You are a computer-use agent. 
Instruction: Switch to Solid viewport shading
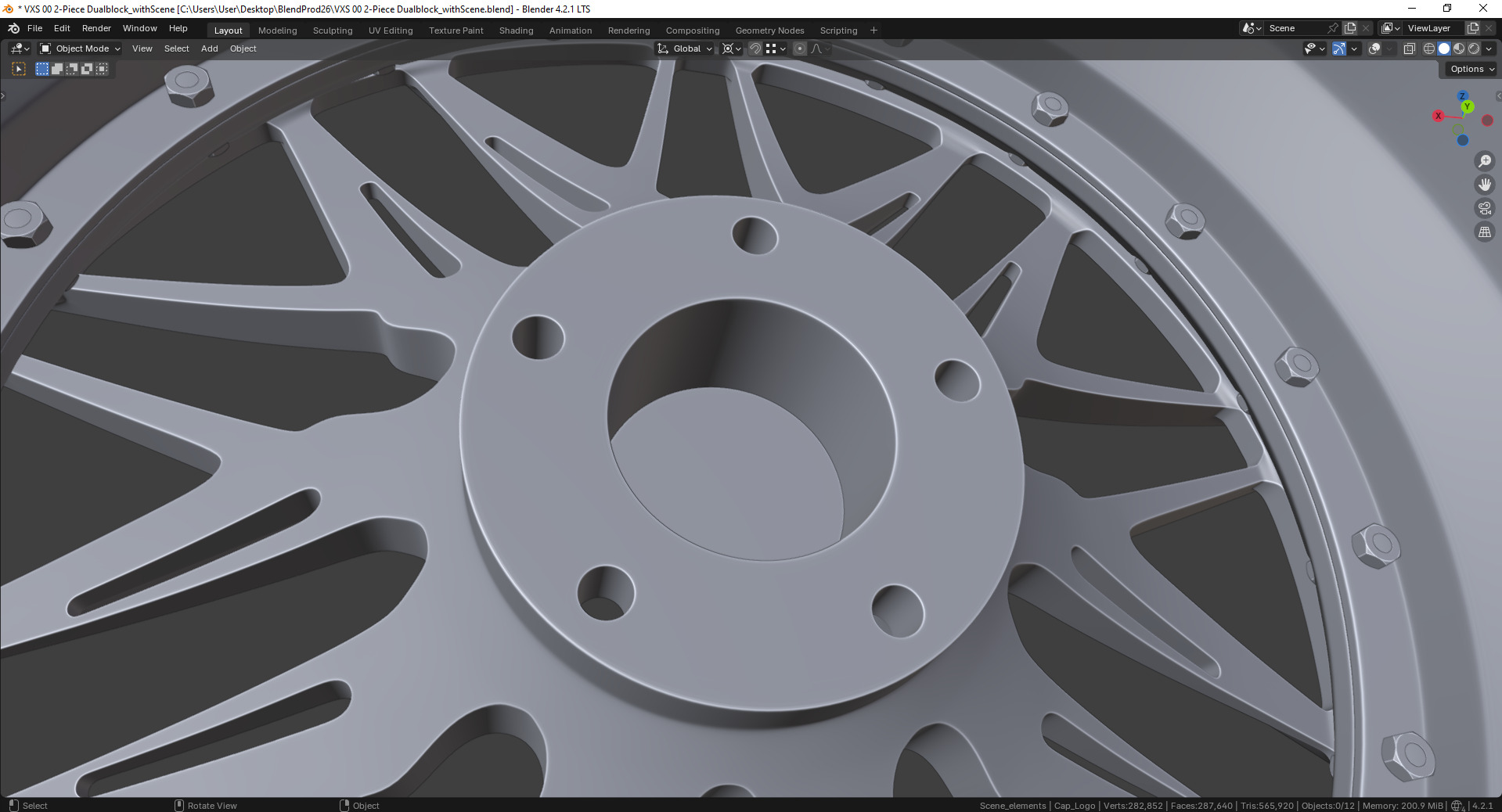(1444, 49)
